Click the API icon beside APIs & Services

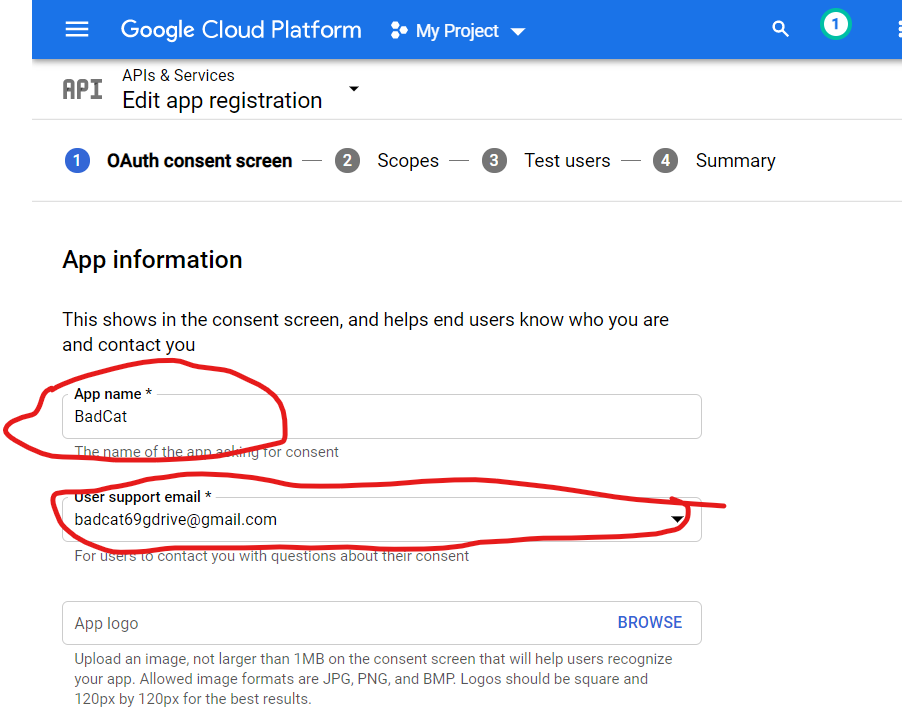click(x=82, y=89)
